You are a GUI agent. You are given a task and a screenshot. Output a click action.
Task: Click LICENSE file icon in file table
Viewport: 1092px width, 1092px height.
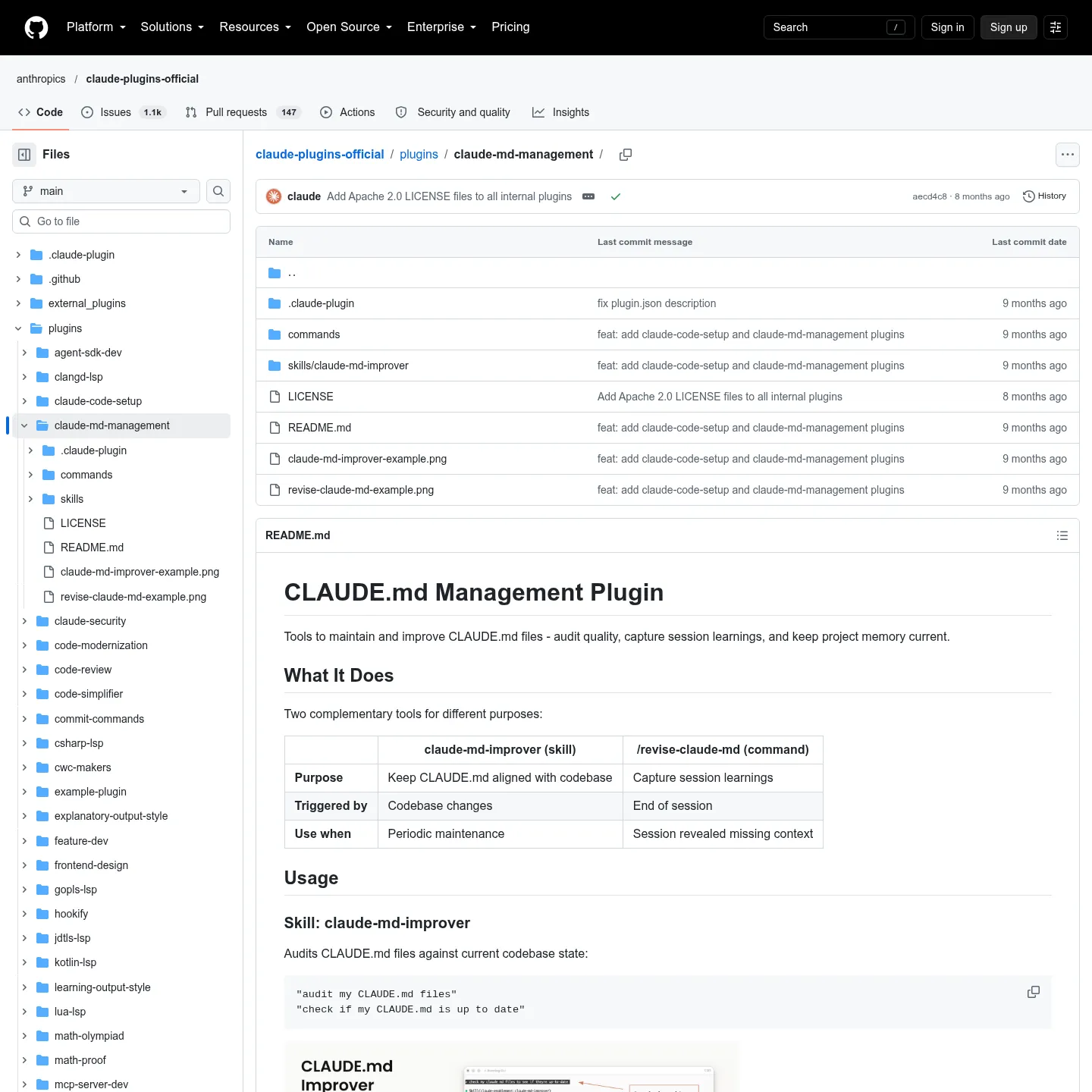coord(275,397)
